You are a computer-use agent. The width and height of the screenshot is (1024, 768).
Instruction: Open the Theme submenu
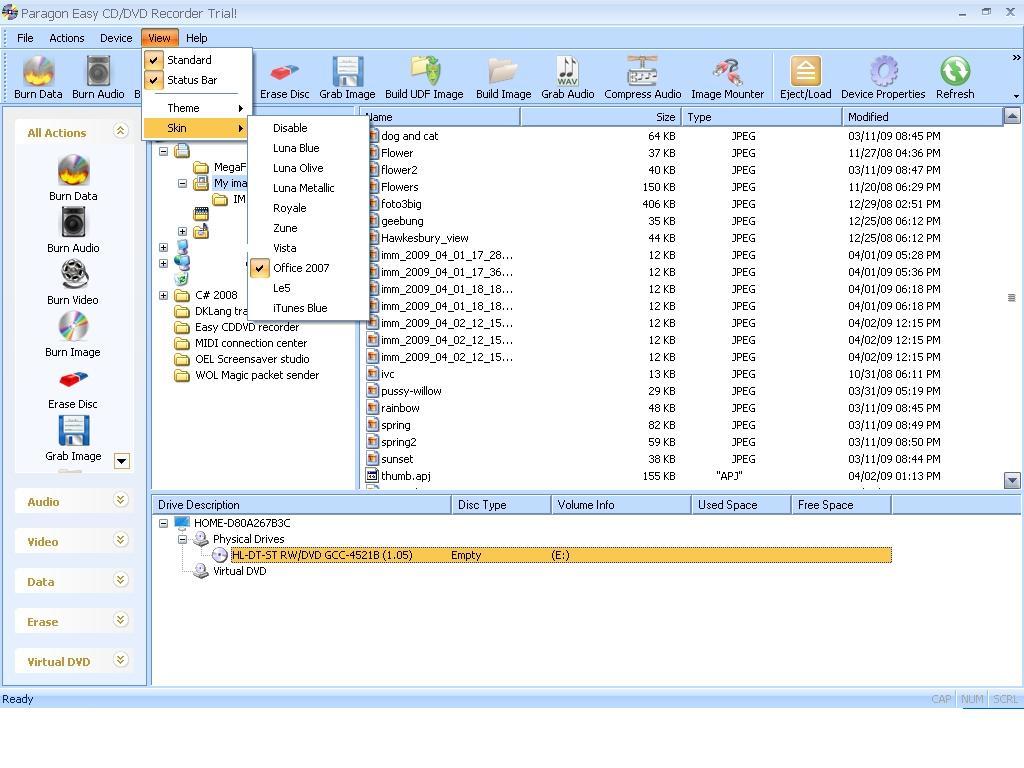196,108
